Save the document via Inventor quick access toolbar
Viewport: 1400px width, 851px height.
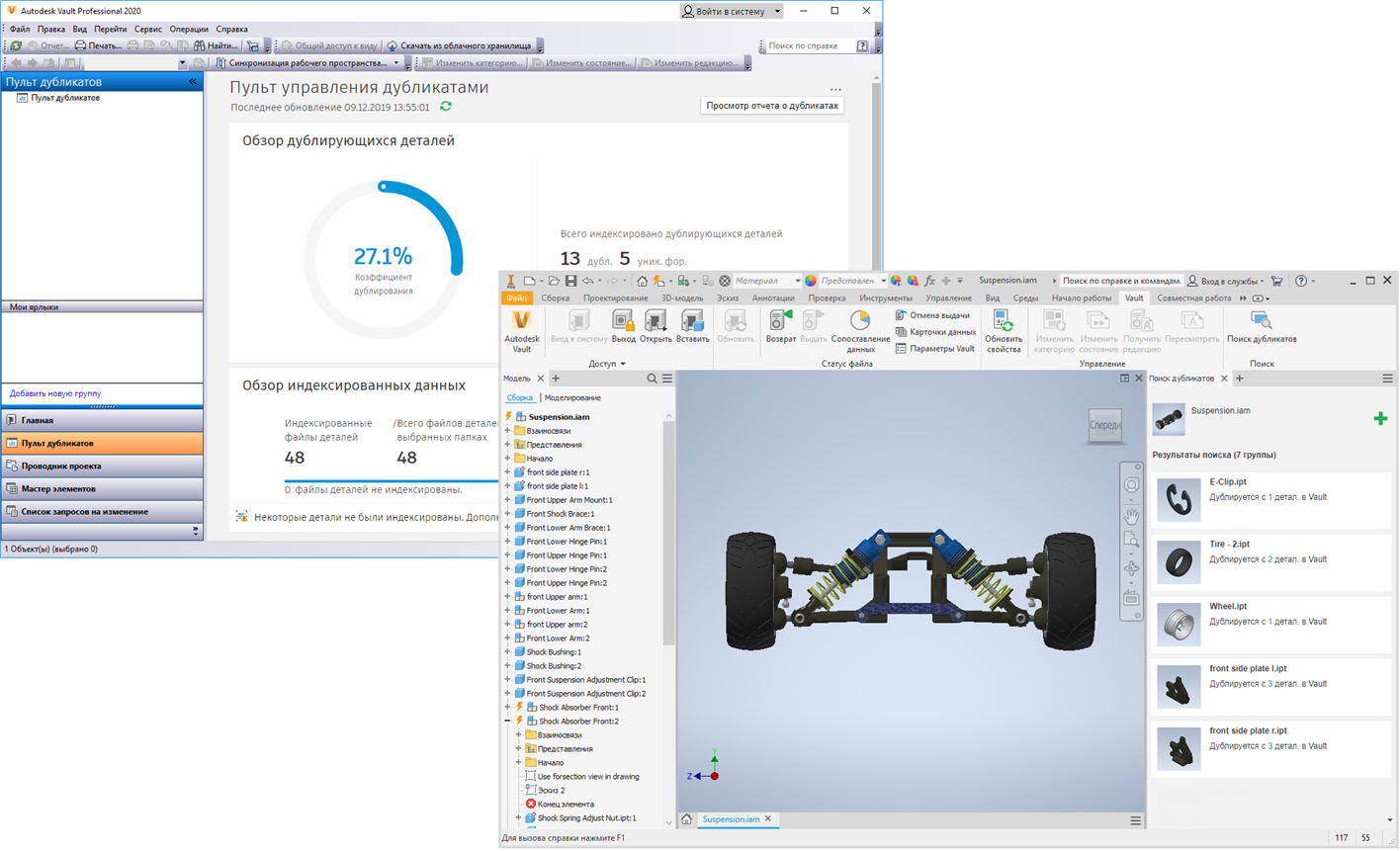570,281
